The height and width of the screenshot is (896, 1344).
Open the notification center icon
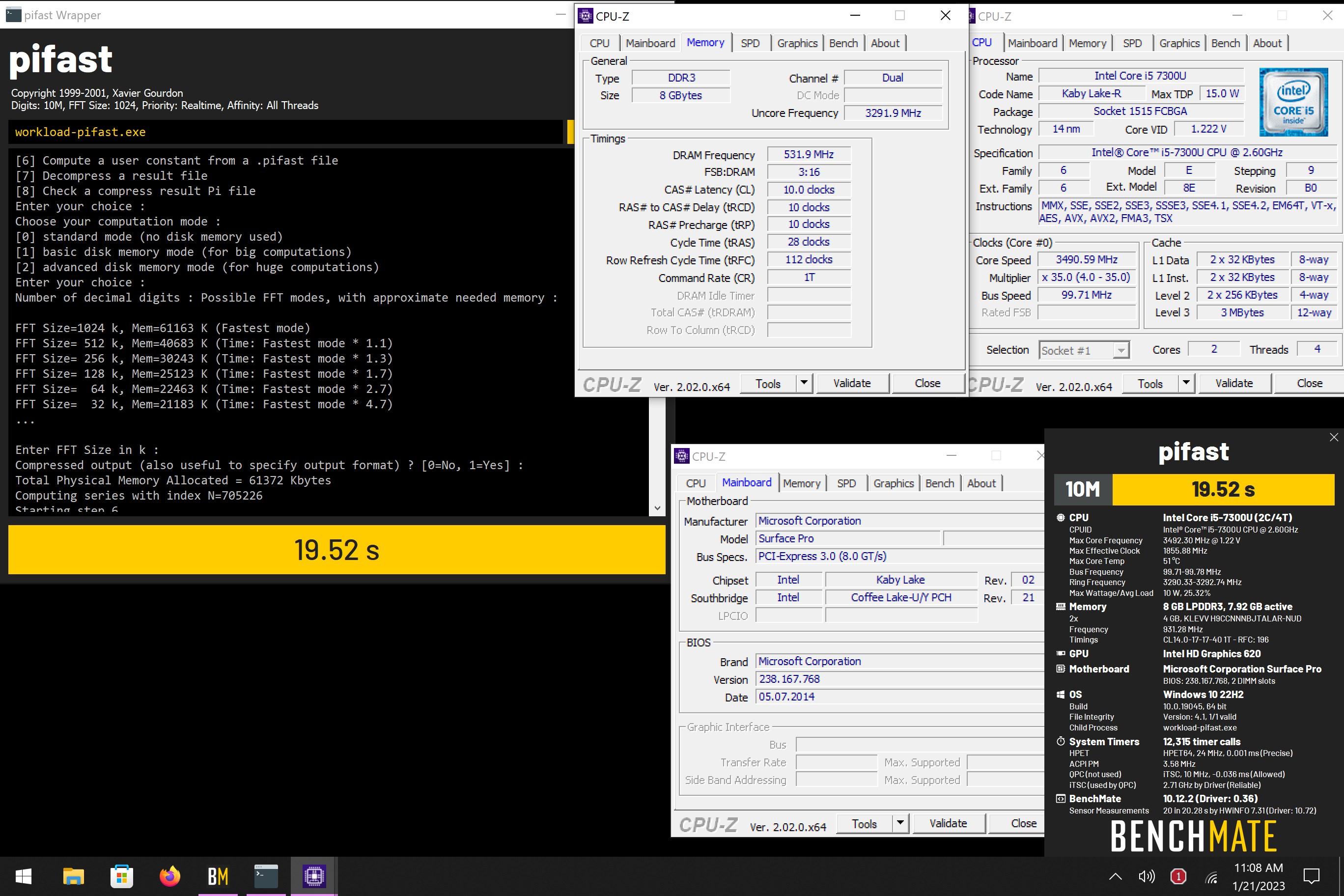point(1311,875)
